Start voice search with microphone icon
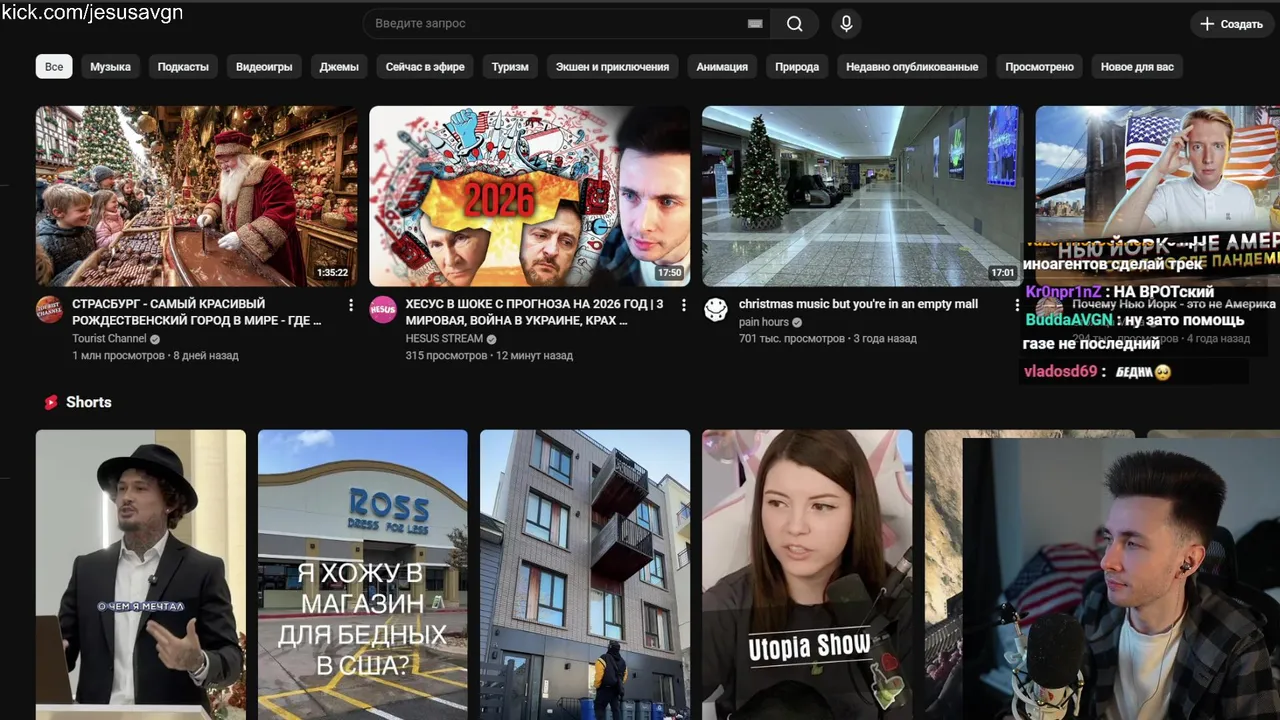This screenshot has height=720, width=1280. [846, 24]
